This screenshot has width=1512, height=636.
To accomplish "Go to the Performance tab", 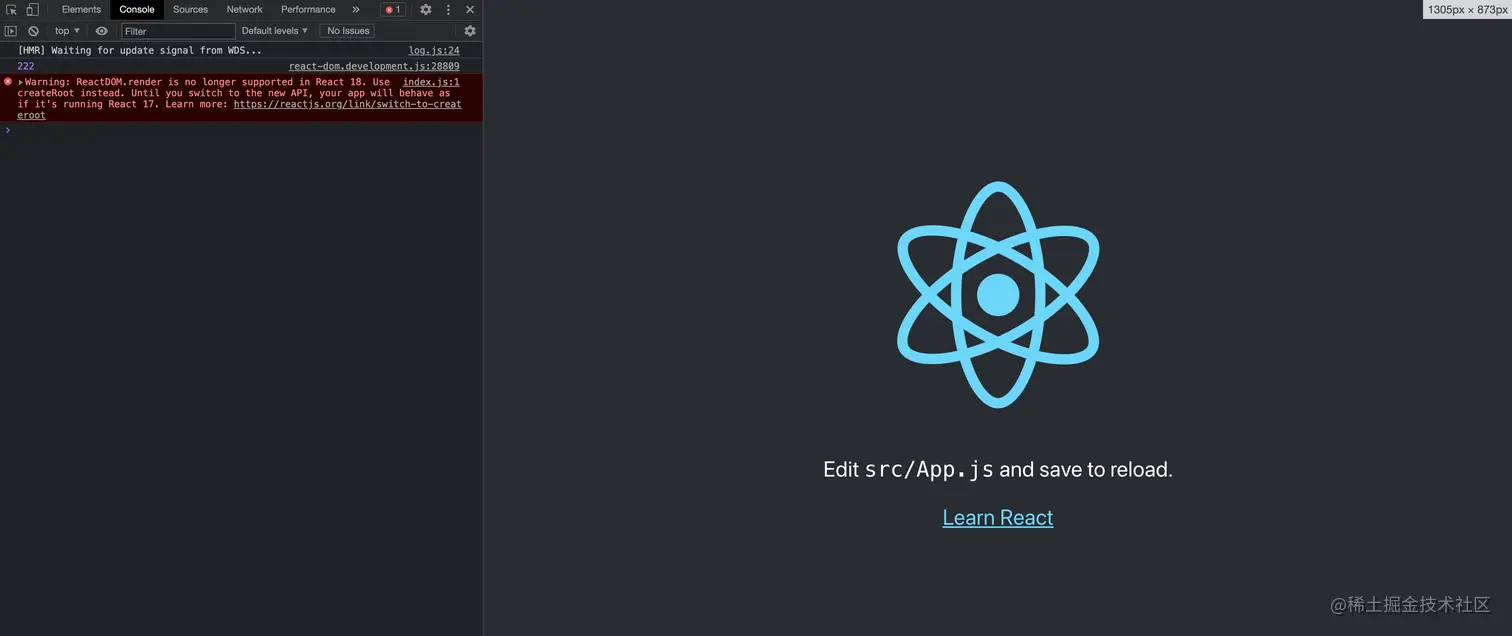I will coord(308,10).
